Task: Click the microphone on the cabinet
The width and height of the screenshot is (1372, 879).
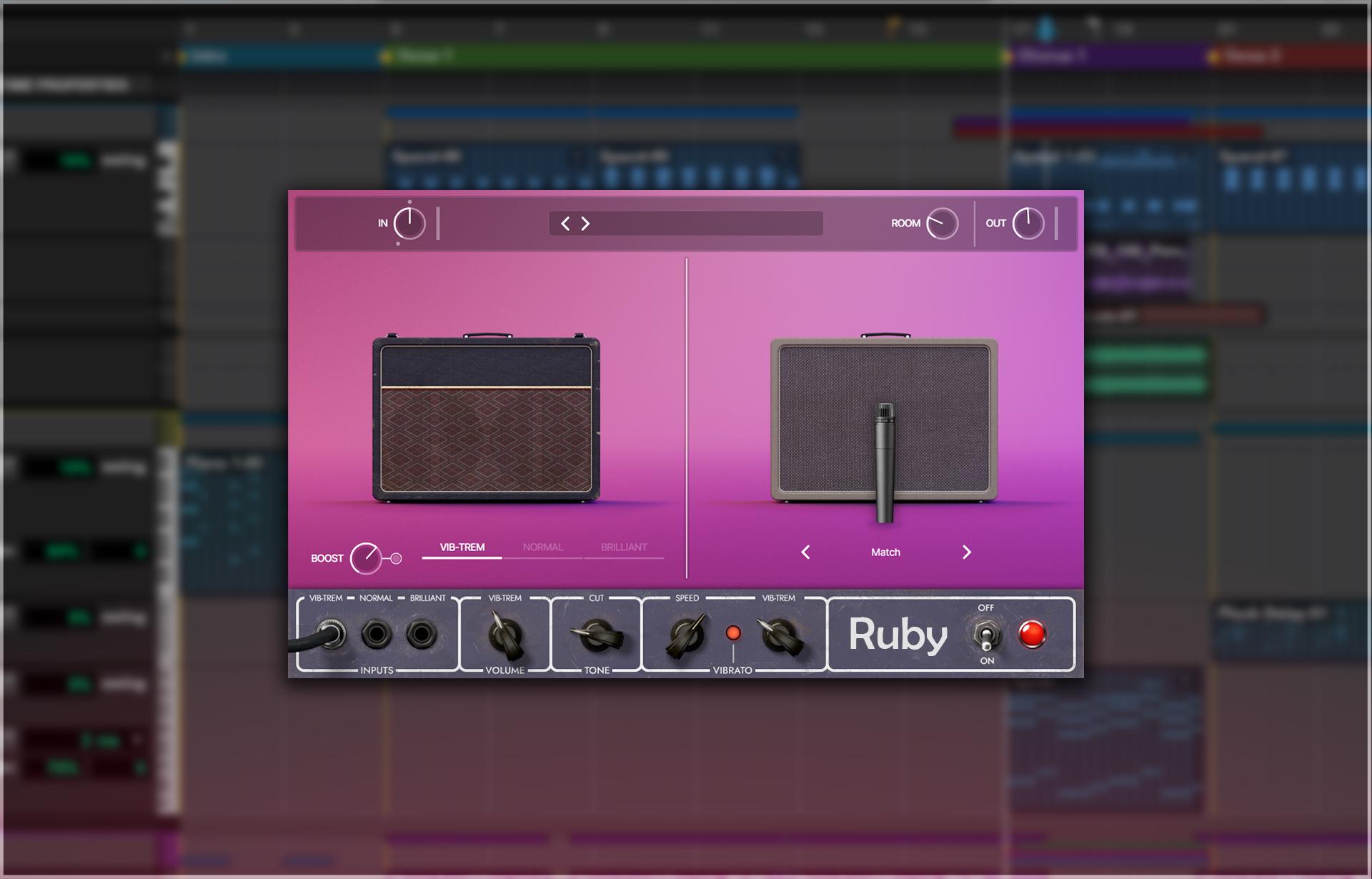Action: [x=885, y=463]
